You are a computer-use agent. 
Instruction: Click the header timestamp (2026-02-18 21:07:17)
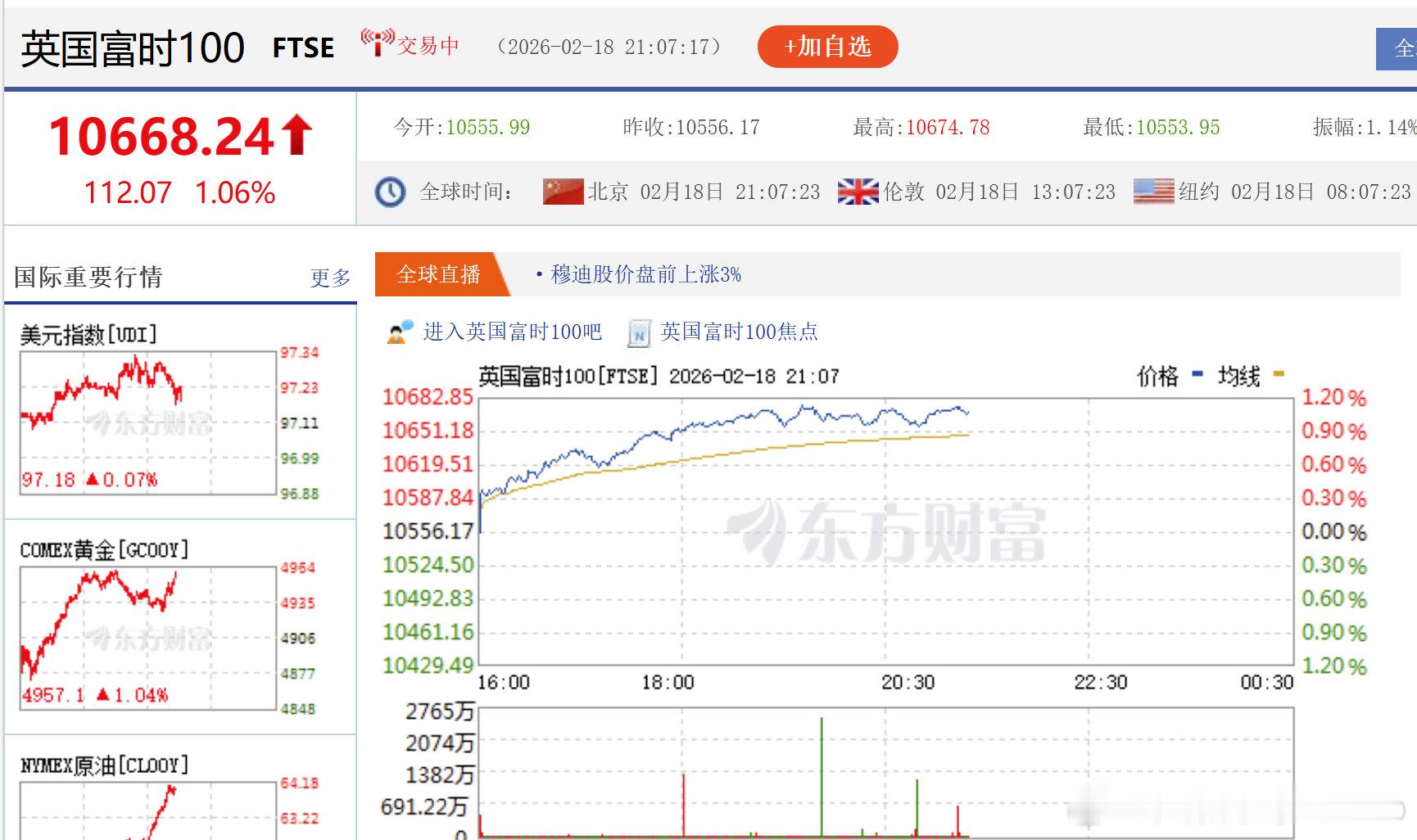coord(609,47)
